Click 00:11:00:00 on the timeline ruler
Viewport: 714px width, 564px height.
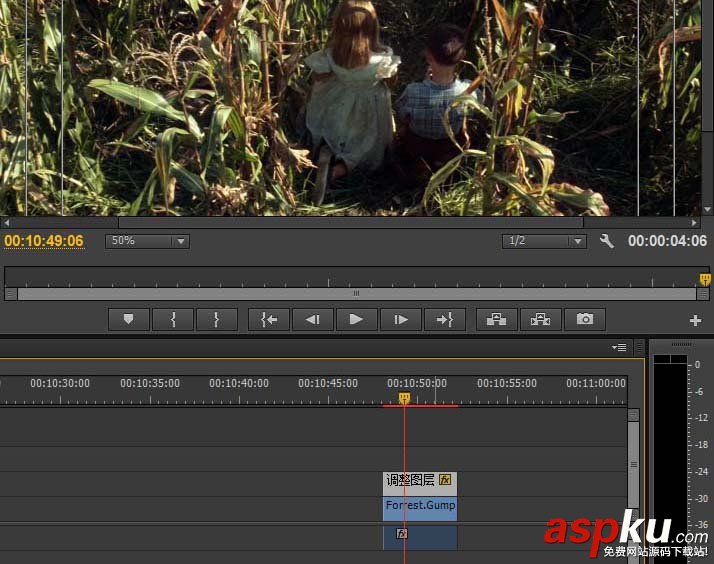pyautogui.click(x=596, y=383)
